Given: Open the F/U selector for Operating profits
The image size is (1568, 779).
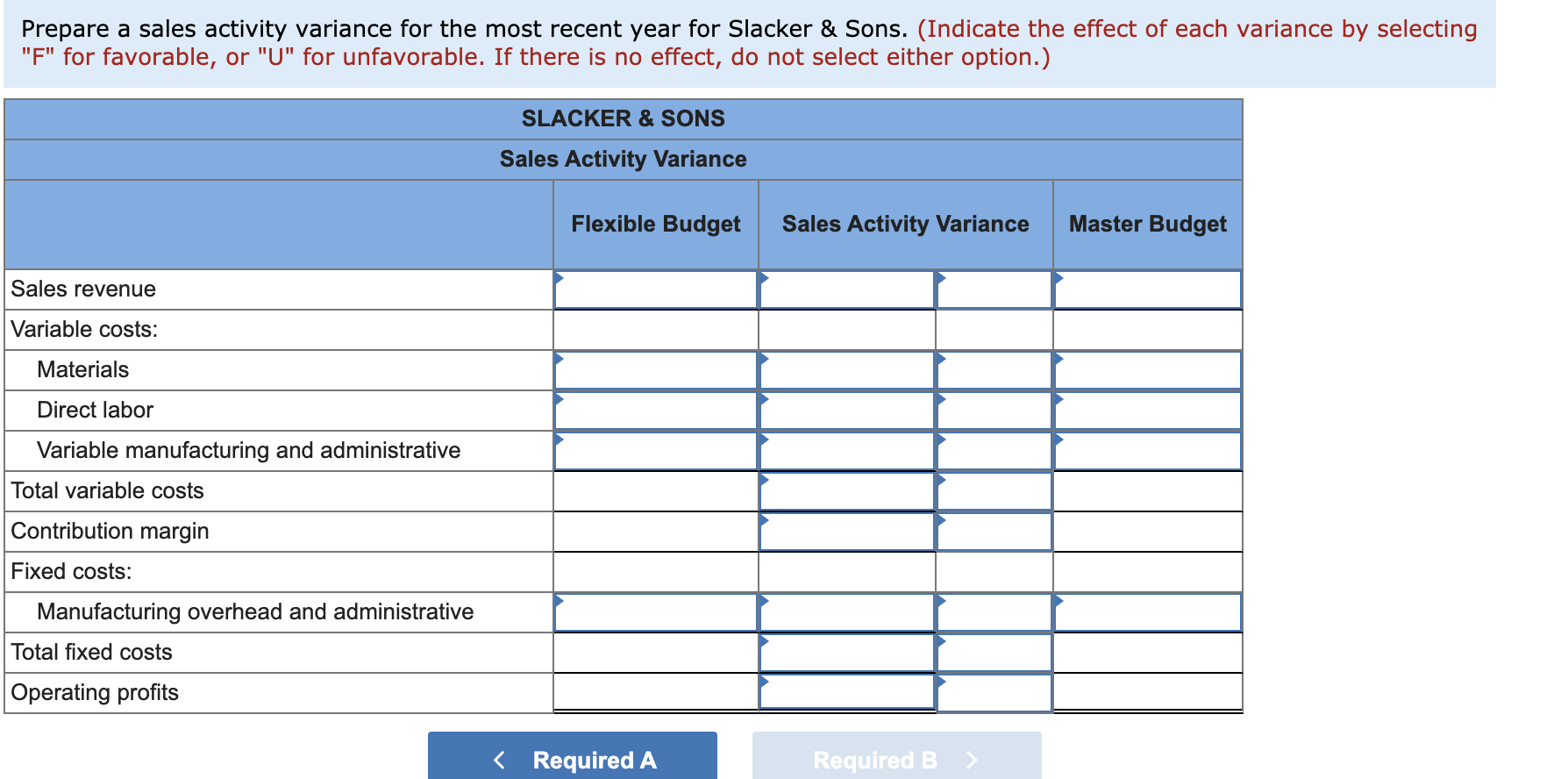Looking at the screenshot, I should click(991, 692).
